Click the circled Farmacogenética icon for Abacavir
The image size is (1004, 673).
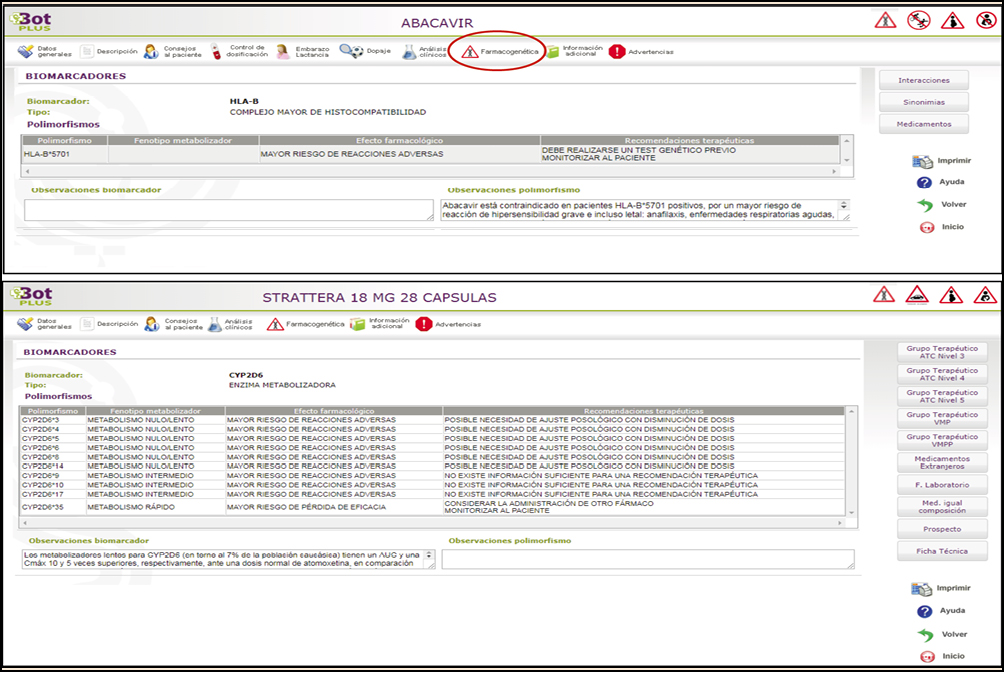click(471, 51)
